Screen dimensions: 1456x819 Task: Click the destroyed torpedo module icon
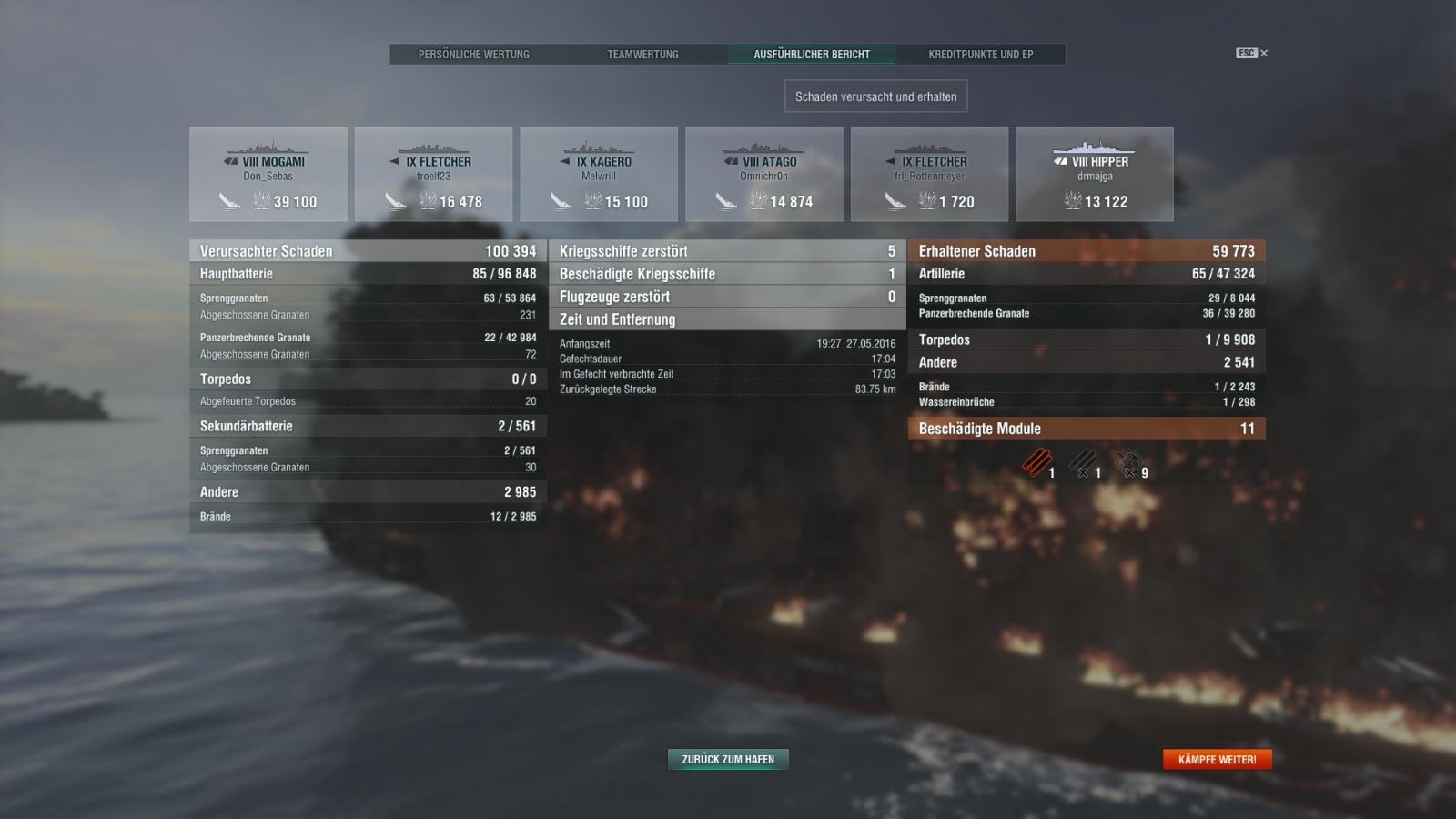tap(1082, 463)
